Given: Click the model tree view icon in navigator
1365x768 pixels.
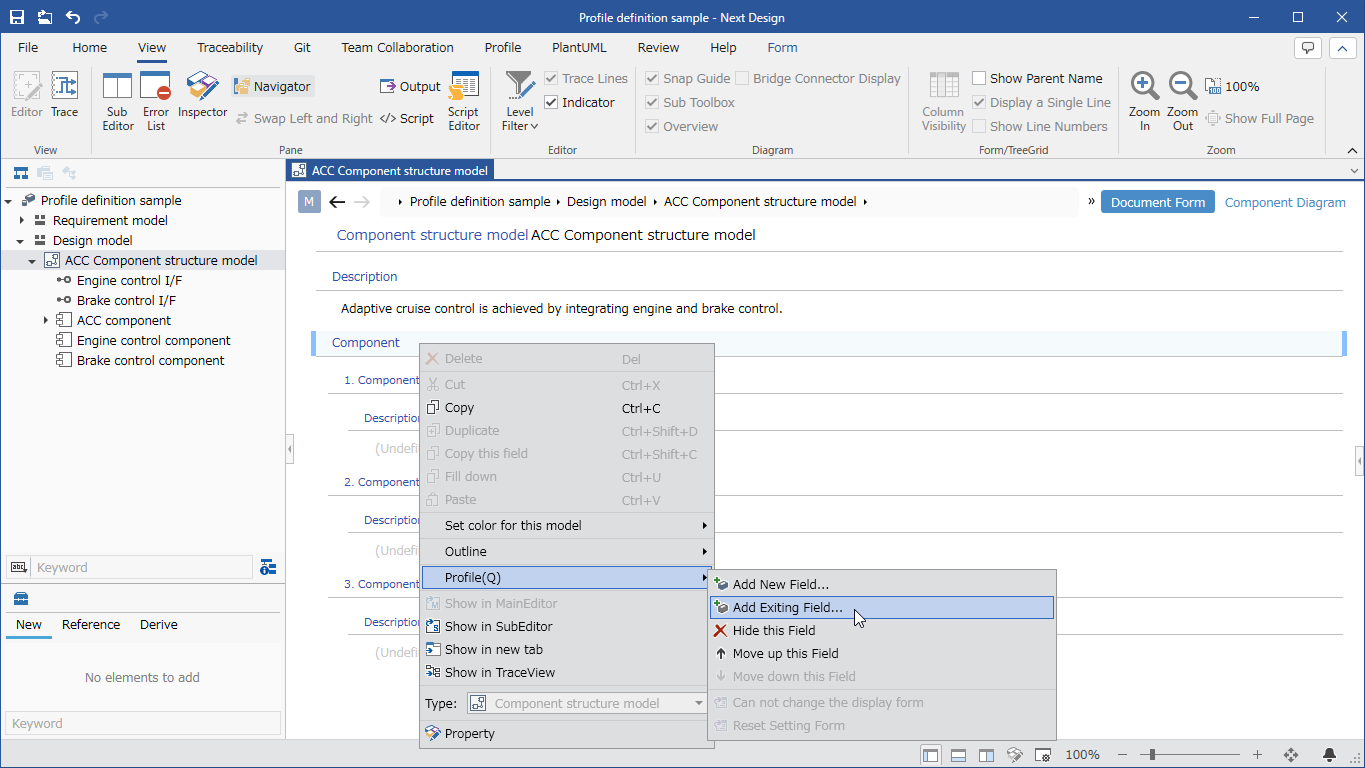Looking at the screenshot, I should tap(21, 173).
